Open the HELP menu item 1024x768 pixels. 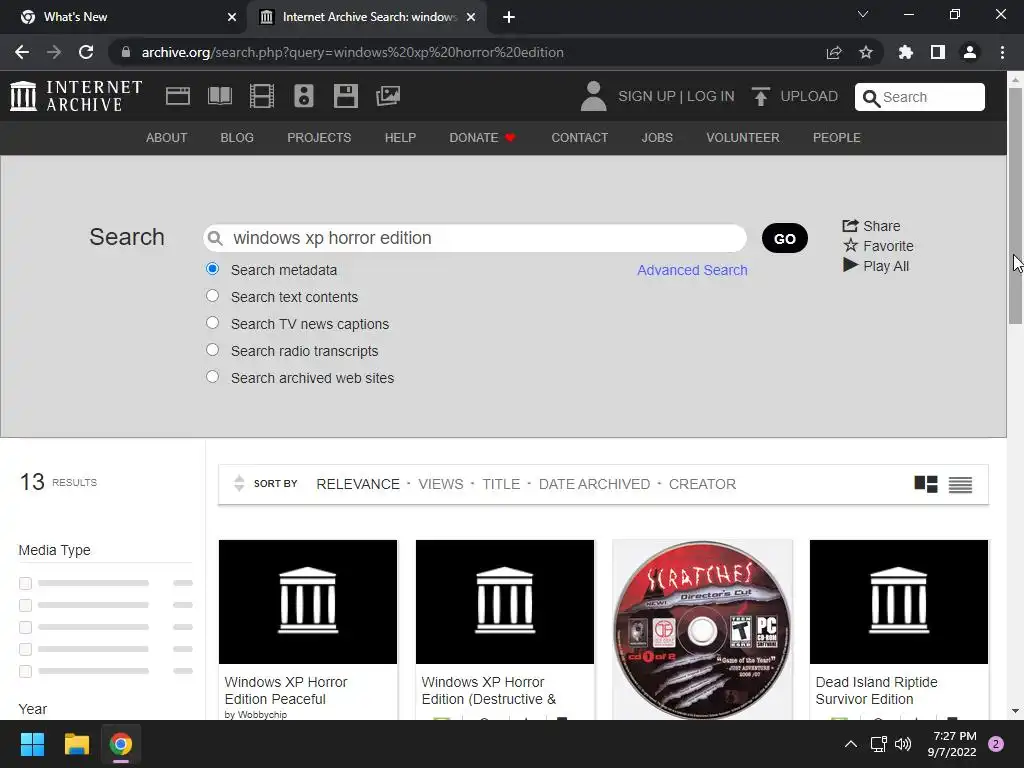400,138
